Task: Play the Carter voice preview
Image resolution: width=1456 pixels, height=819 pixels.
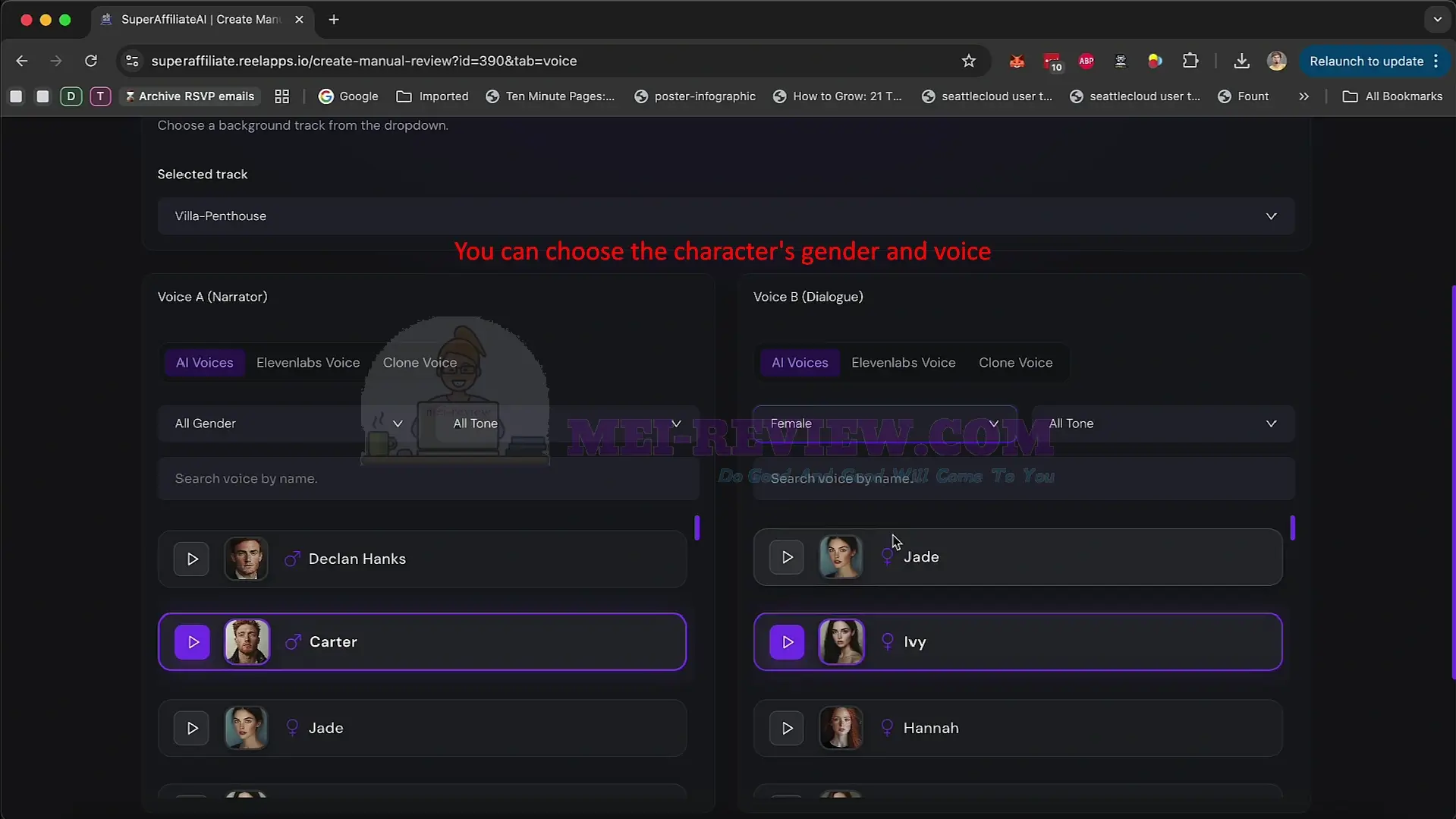Action: [x=192, y=642]
